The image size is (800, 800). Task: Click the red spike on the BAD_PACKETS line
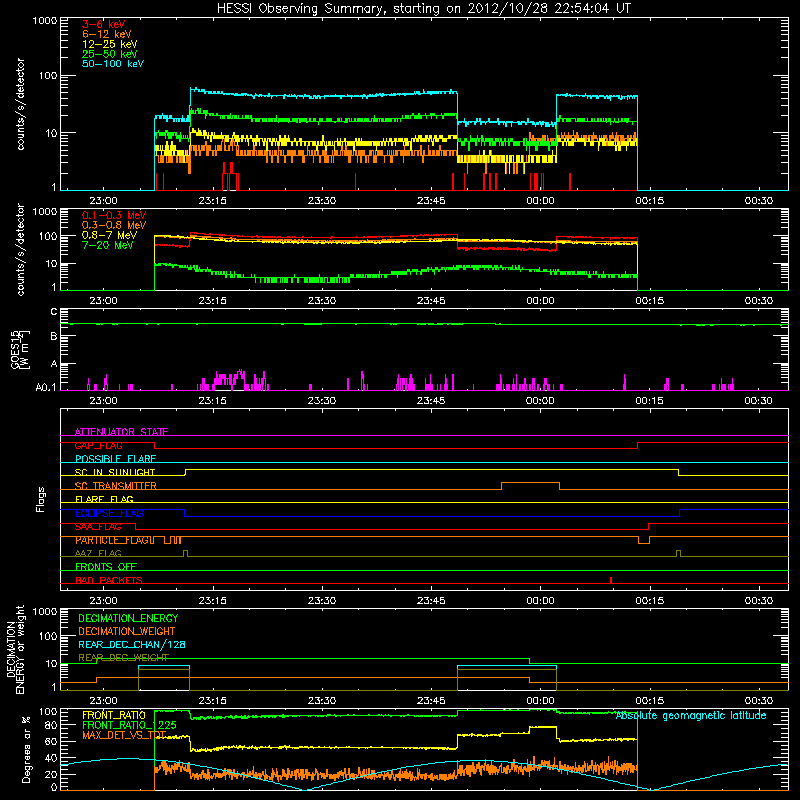611,580
